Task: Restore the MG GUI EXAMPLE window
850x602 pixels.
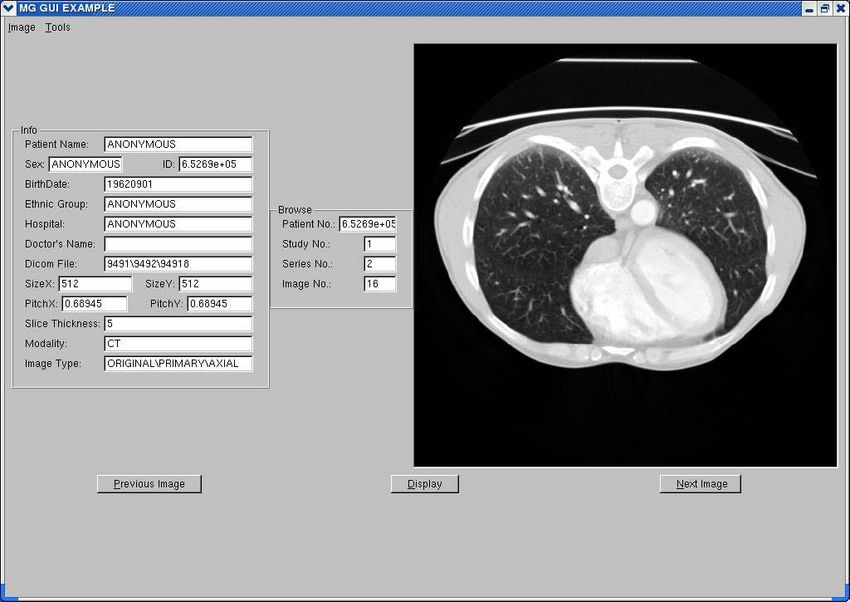Action: coord(825,8)
